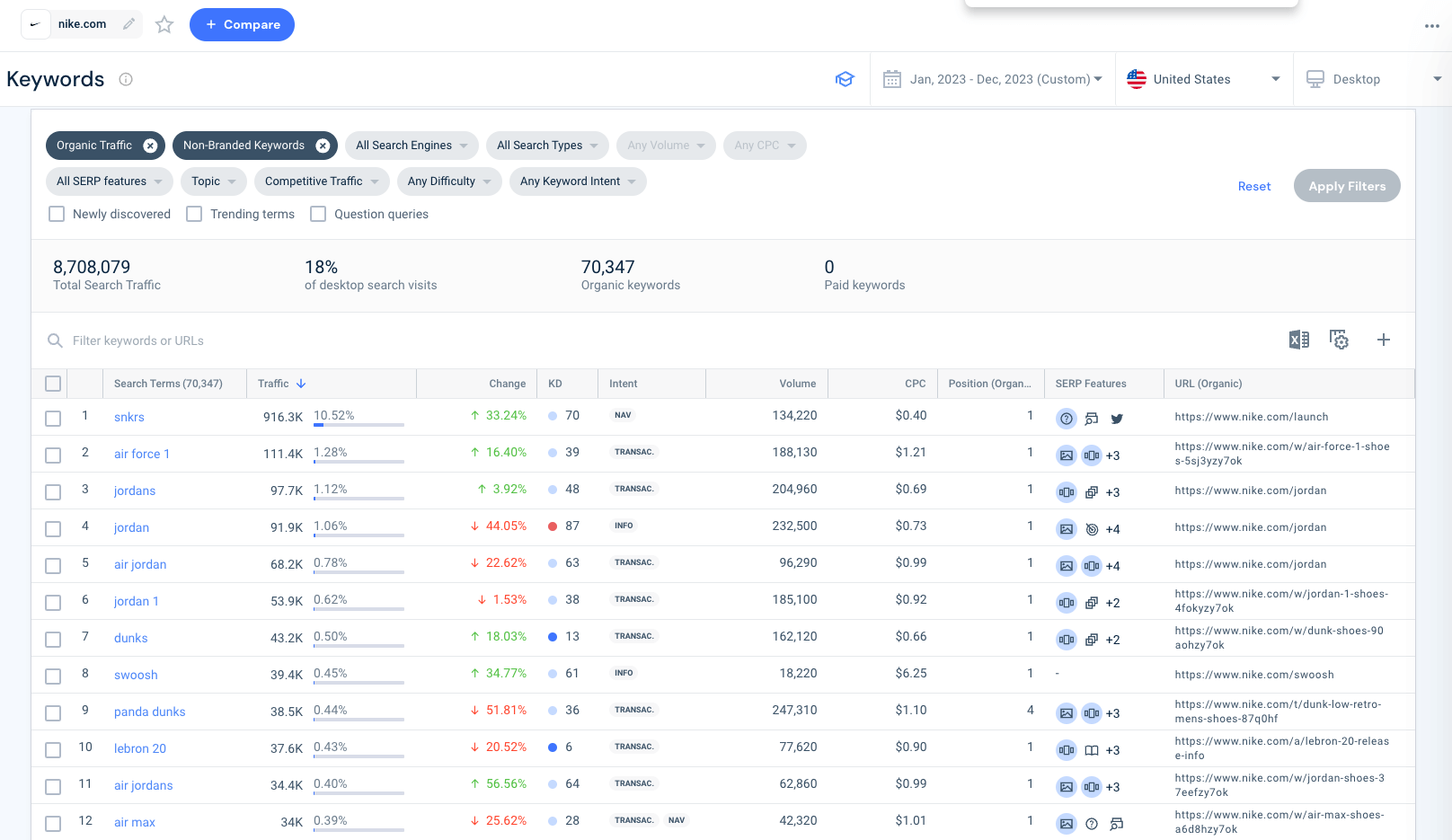1452x840 pixels.
Task: Open Topic filter dropdown
Action: 213,181
